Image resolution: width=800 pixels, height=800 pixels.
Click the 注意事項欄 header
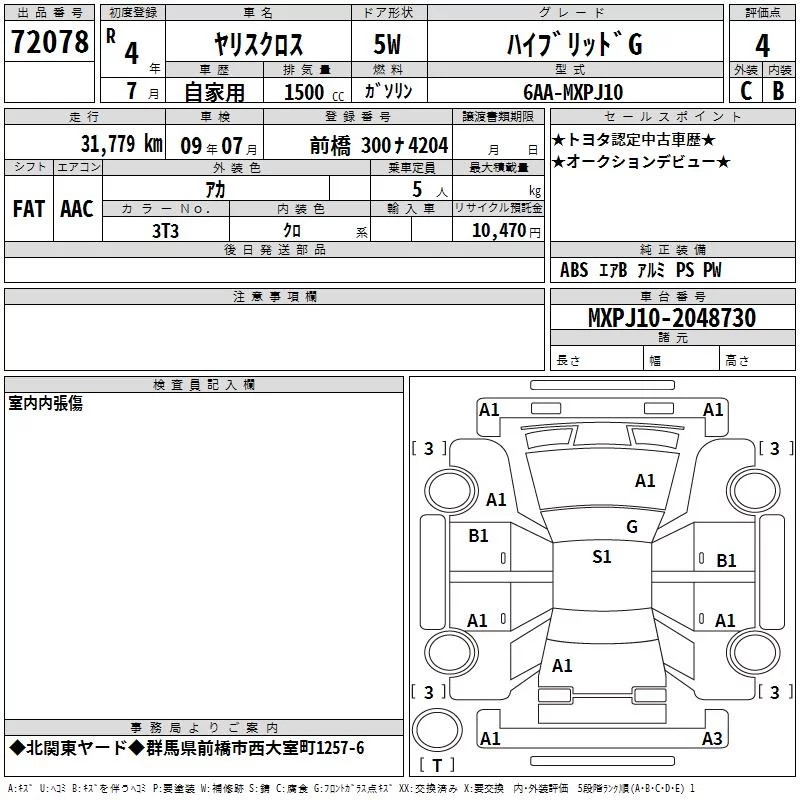[274, 296]
